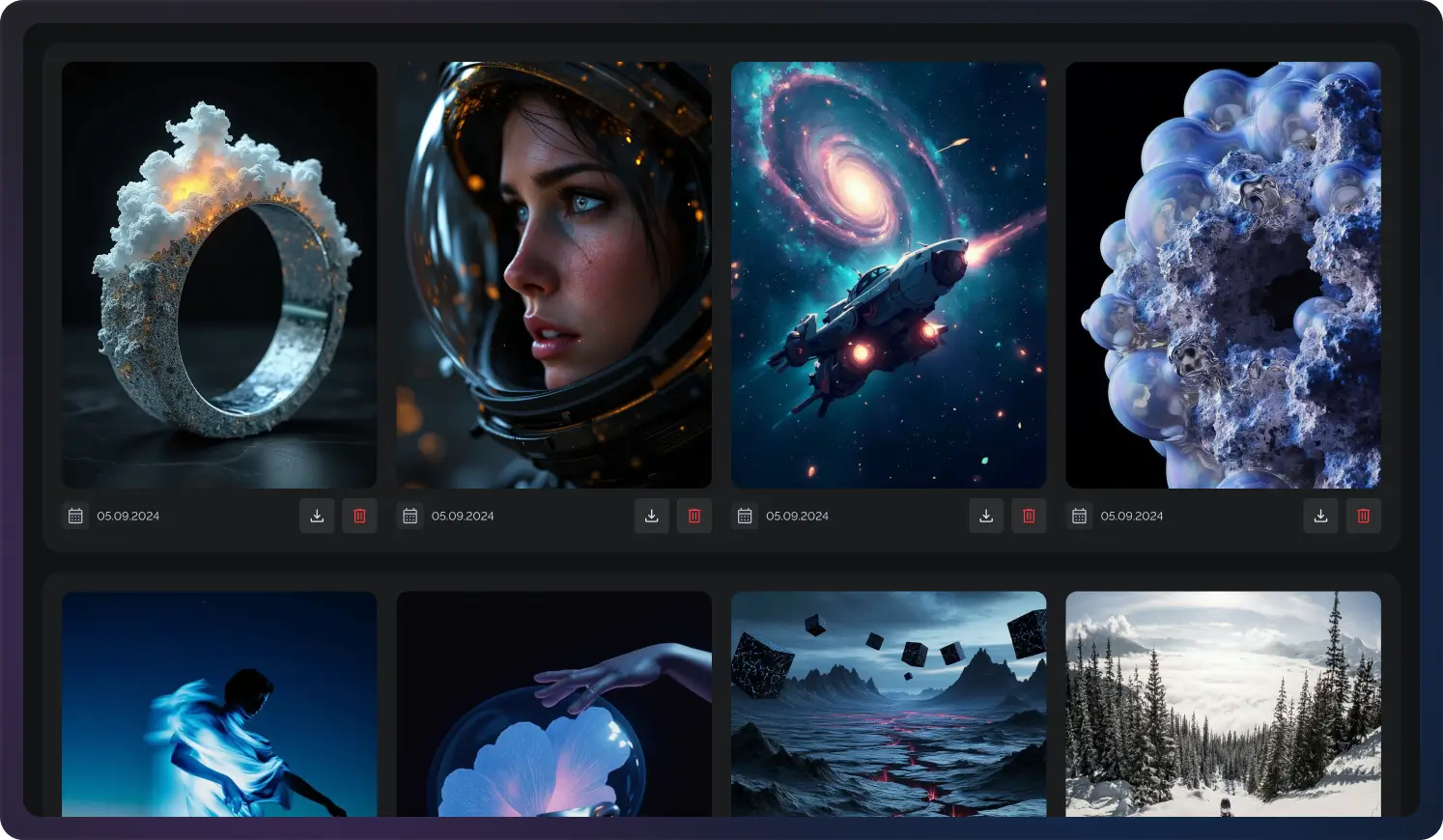Open the floating cubes landscape thumbnail
This screenshot has width=1443, height=840.
(889, 704)
